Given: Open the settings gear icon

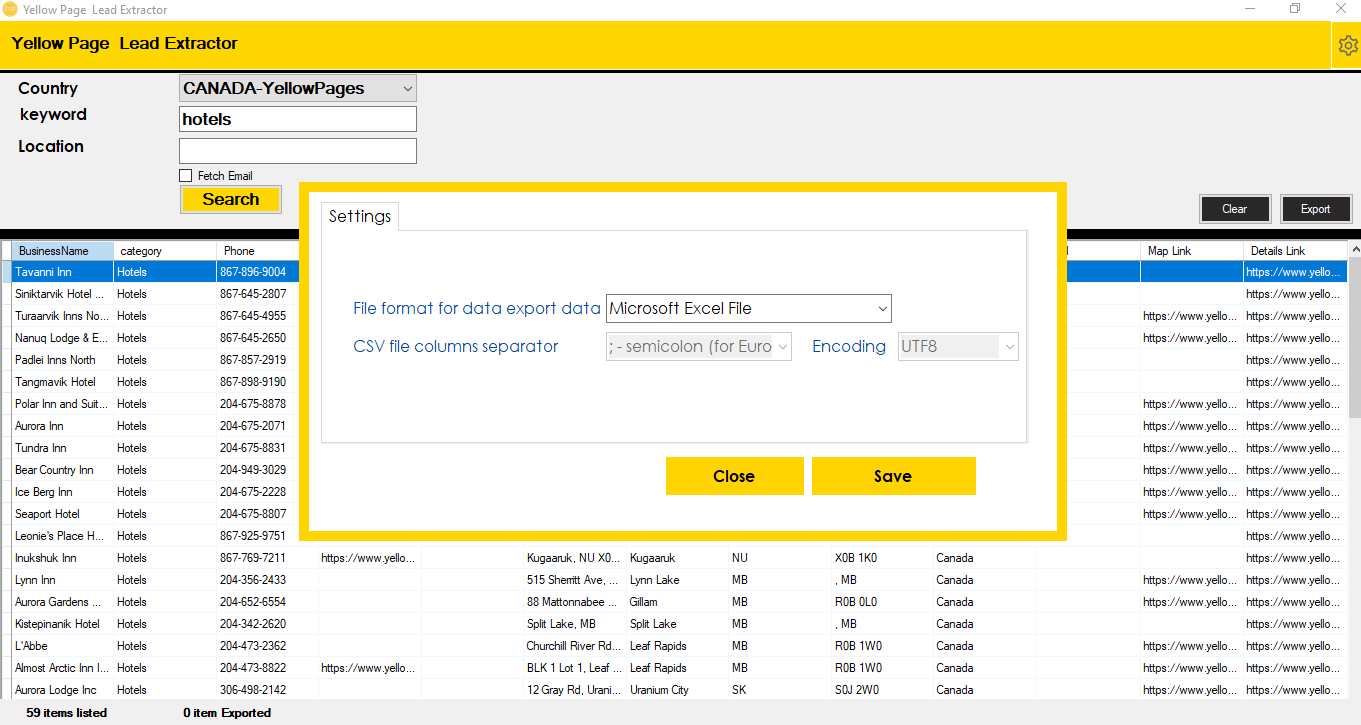Looking at the screenshot, I should [x=1348, y=44].
